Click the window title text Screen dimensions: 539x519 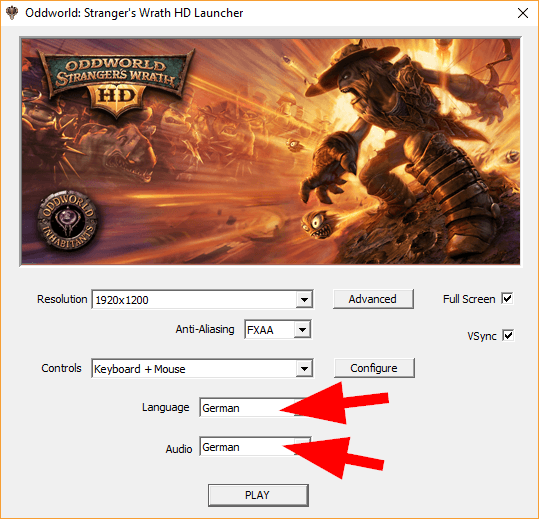coord(134,13)
